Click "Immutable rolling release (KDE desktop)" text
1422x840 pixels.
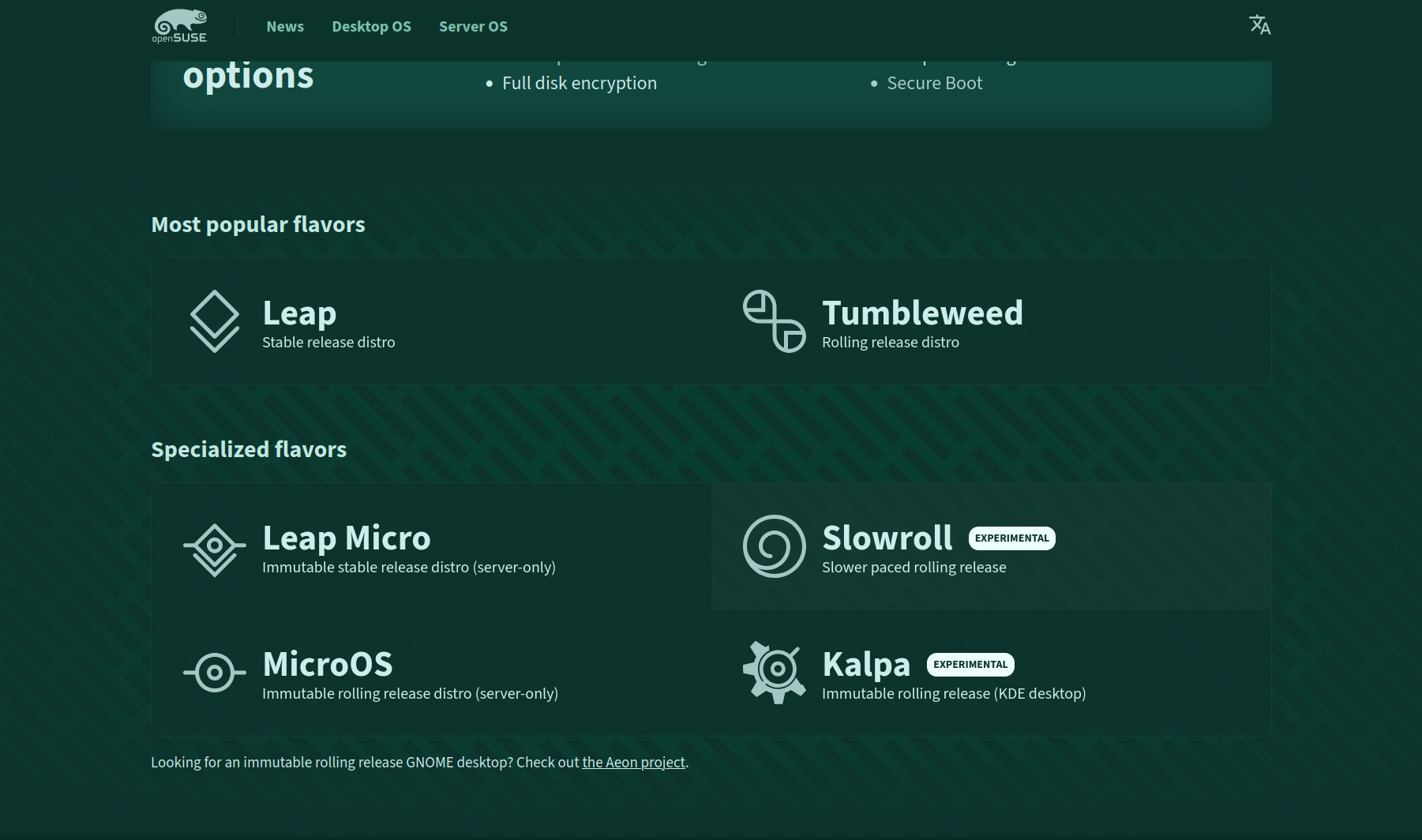pos(954,693)
